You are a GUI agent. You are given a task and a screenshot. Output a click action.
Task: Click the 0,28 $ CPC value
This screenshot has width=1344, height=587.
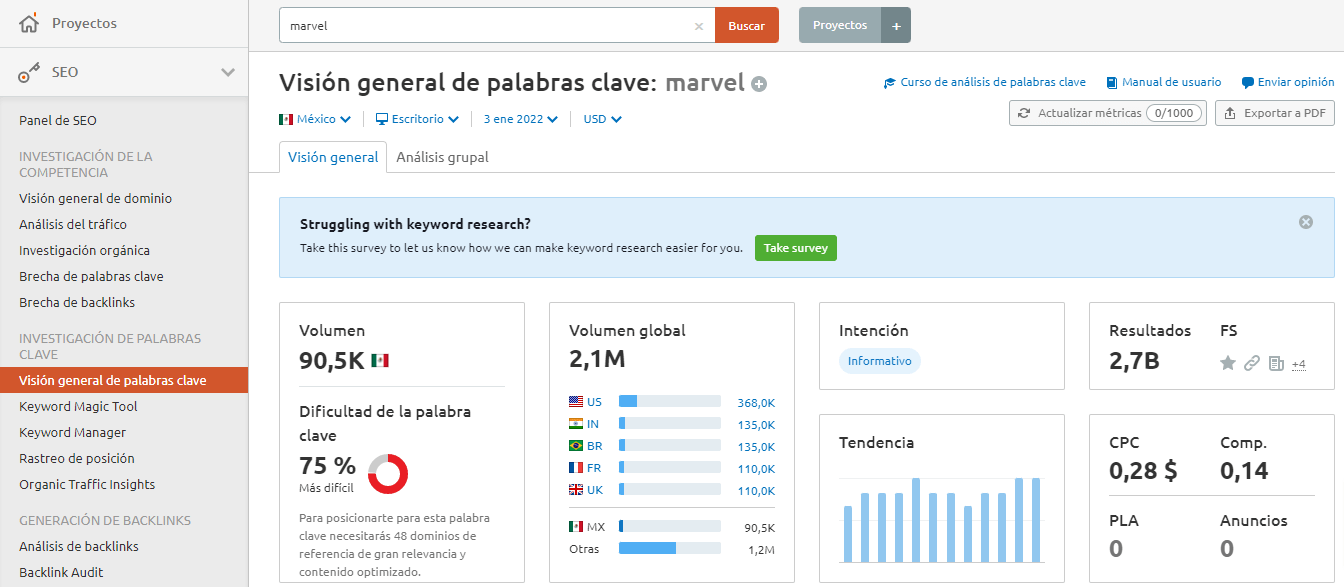(1143, 471)
